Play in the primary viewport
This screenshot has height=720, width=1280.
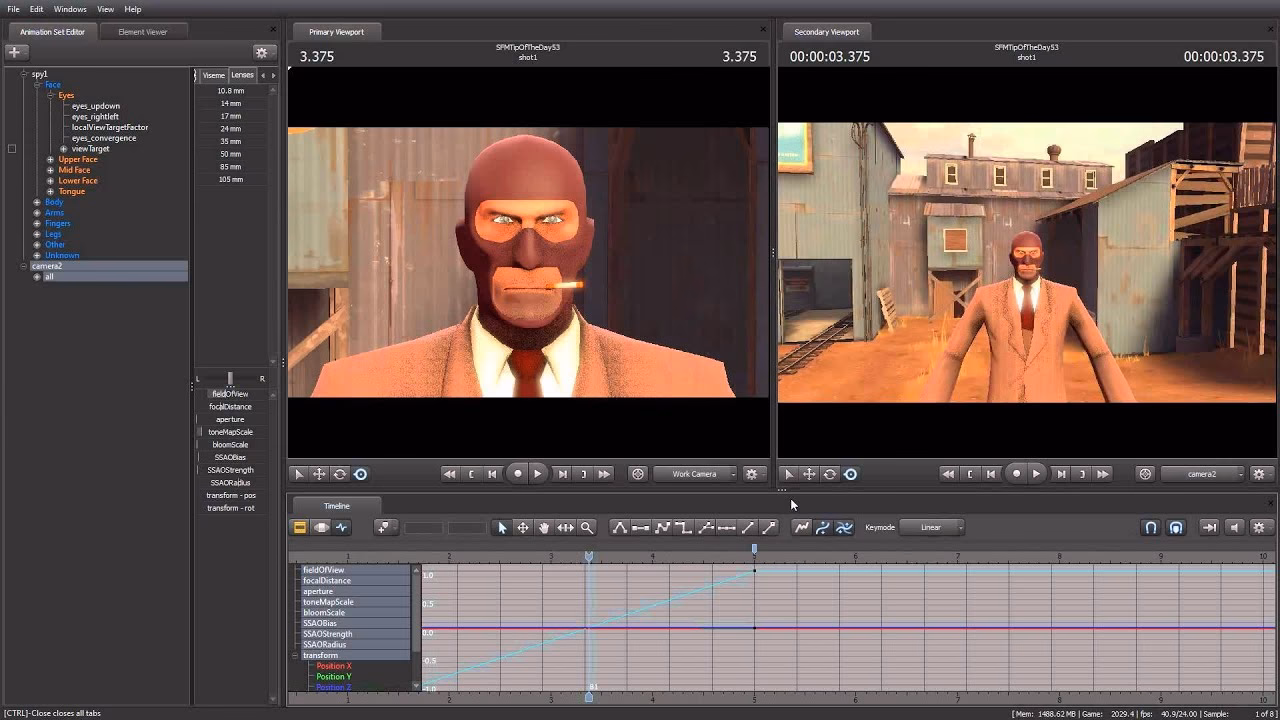point(538,474)
